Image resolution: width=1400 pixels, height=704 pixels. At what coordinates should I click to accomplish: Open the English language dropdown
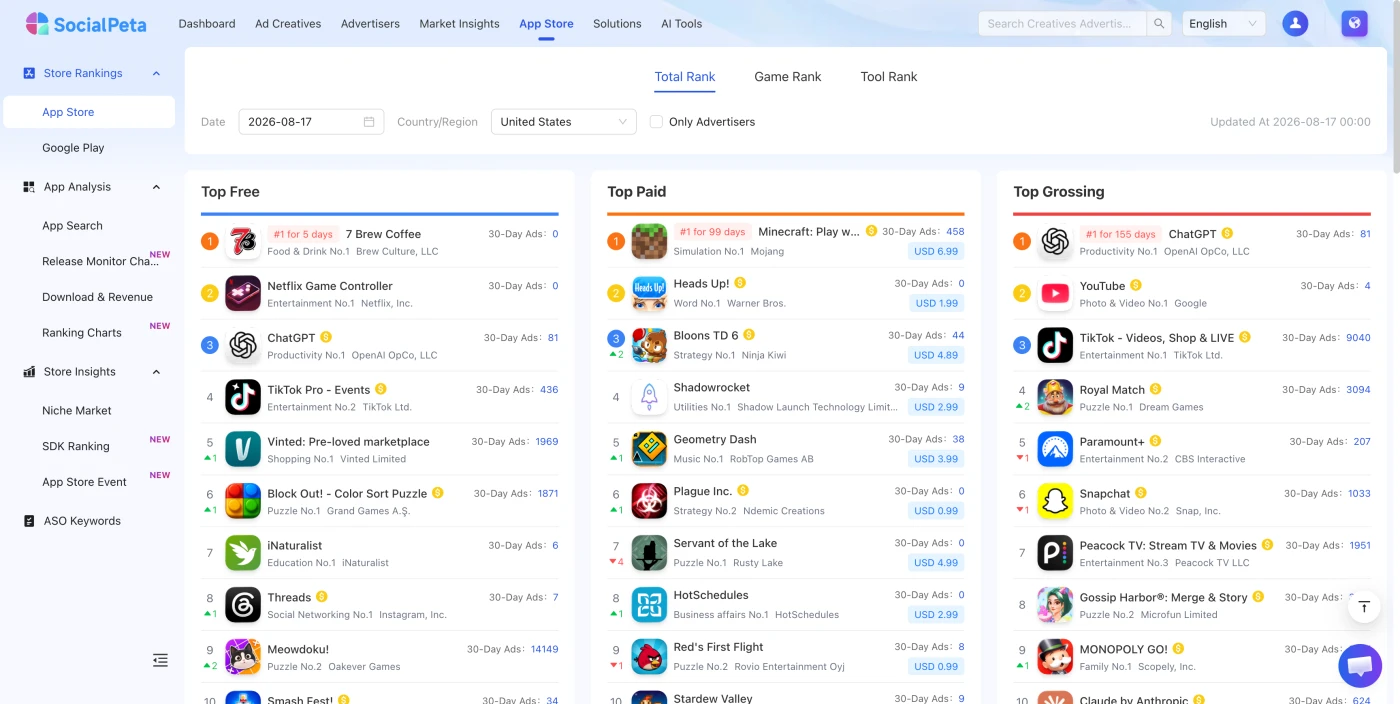click(1224, 23)
